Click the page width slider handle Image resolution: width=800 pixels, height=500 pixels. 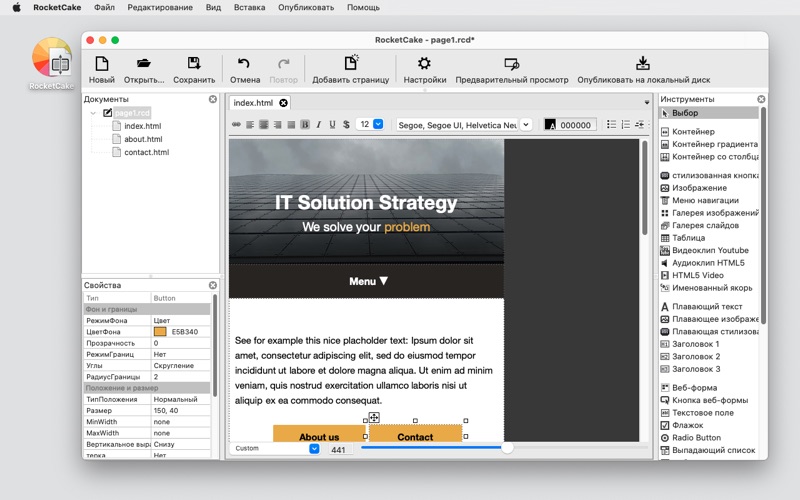[507, 447]
